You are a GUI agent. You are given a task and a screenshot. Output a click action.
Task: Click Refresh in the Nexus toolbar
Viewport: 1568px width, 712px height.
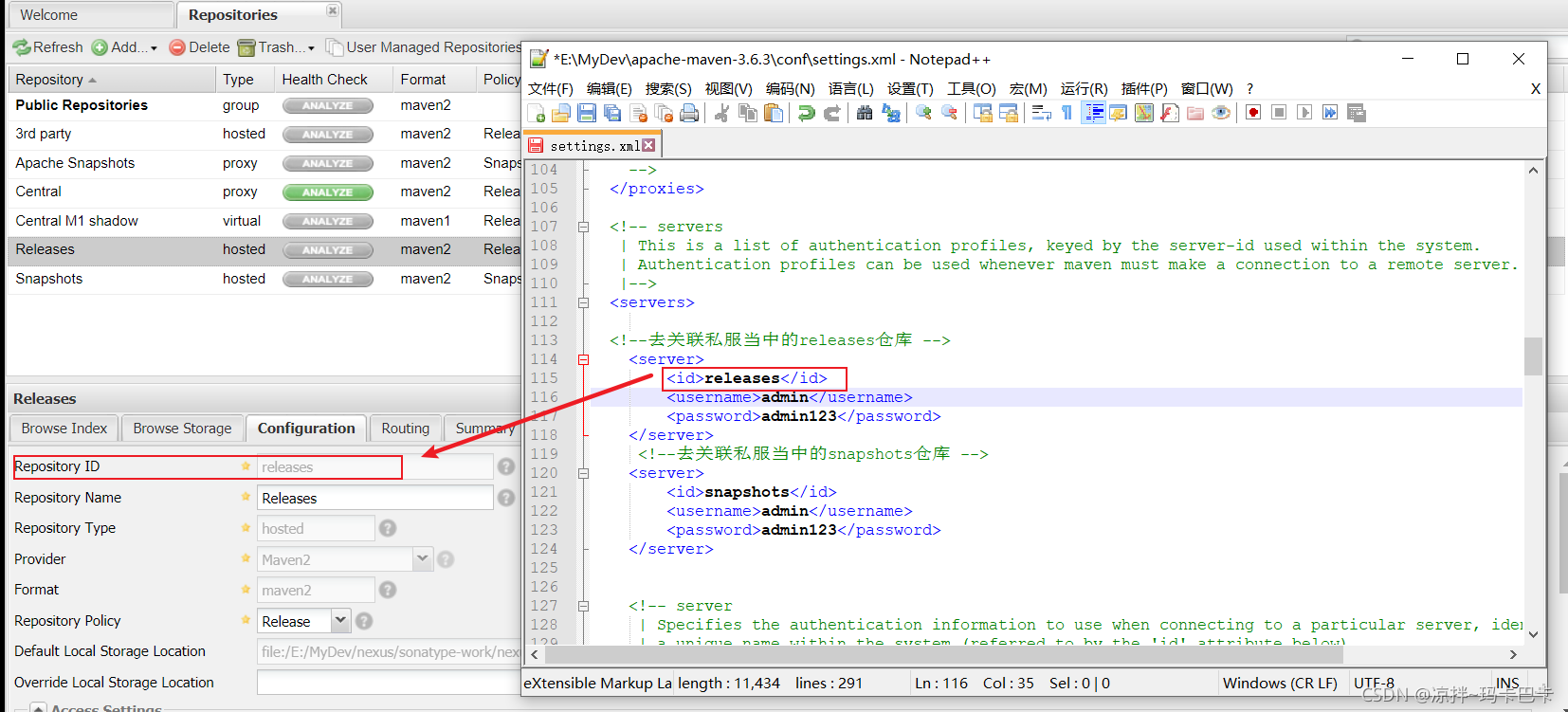click(47, 47)
